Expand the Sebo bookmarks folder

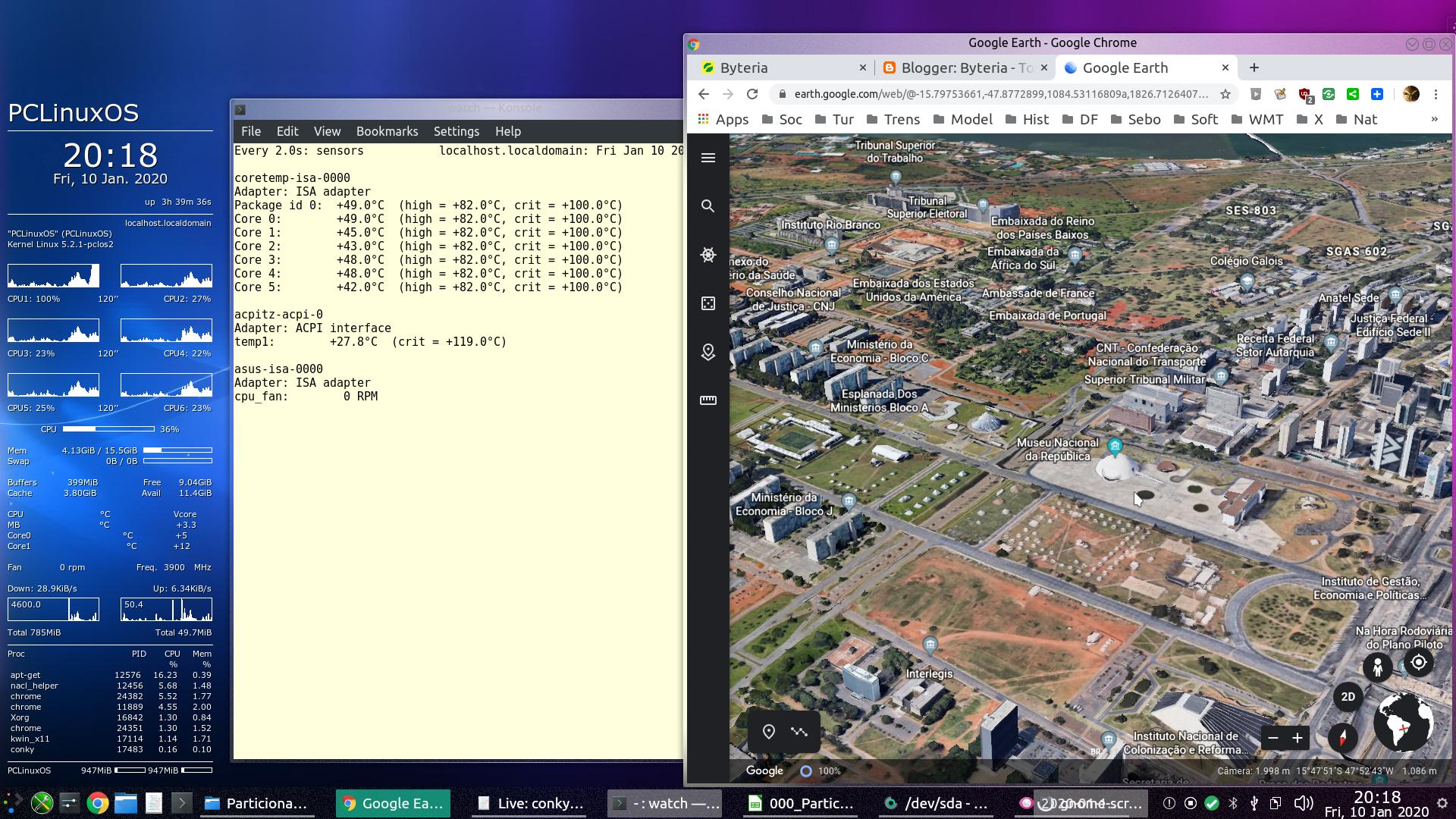[1135, 119]
